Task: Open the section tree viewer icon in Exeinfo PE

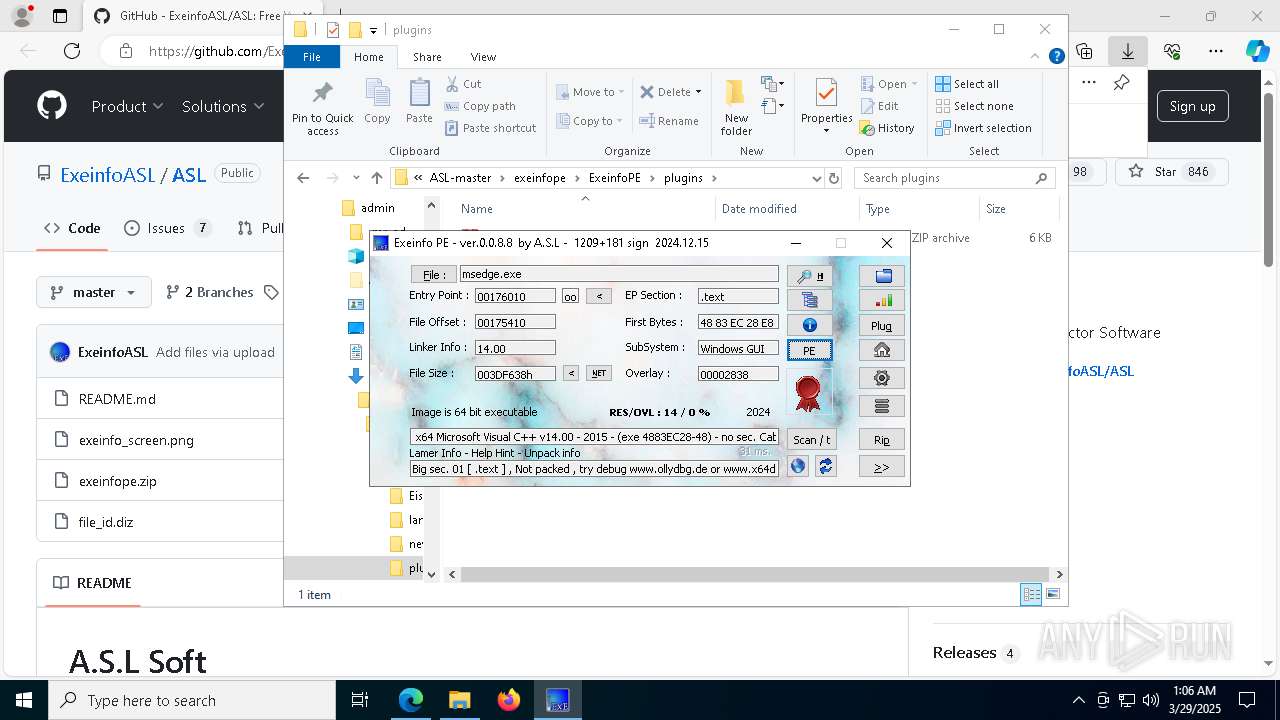Action: 809,300
